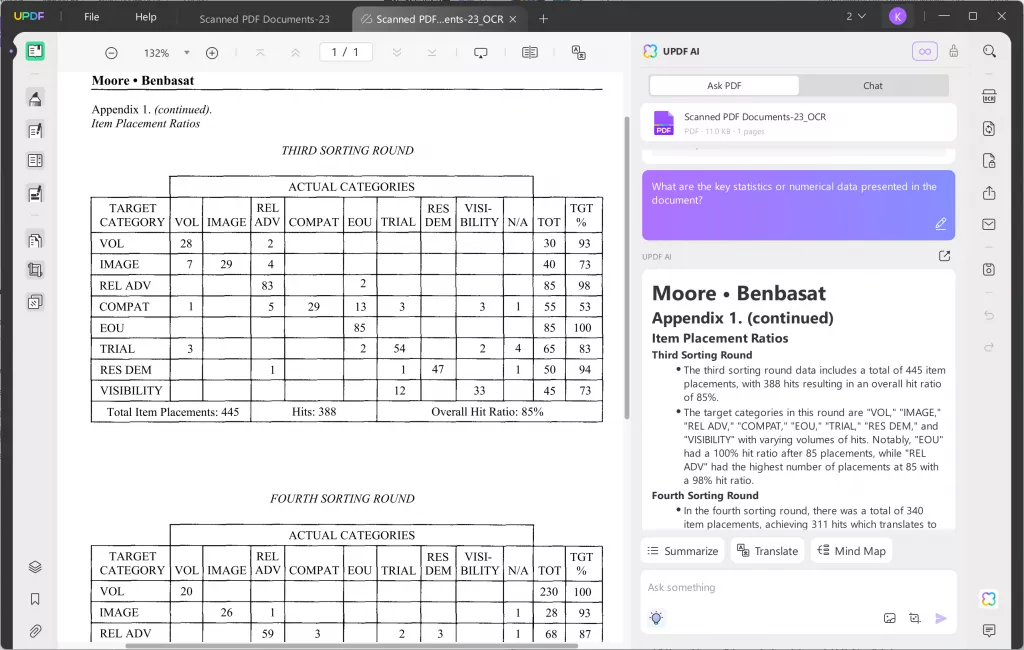The width and height of the screenshot is (1024, 650).
Task: Zoom out with the minus icon
Action: (x=112, y=53)
